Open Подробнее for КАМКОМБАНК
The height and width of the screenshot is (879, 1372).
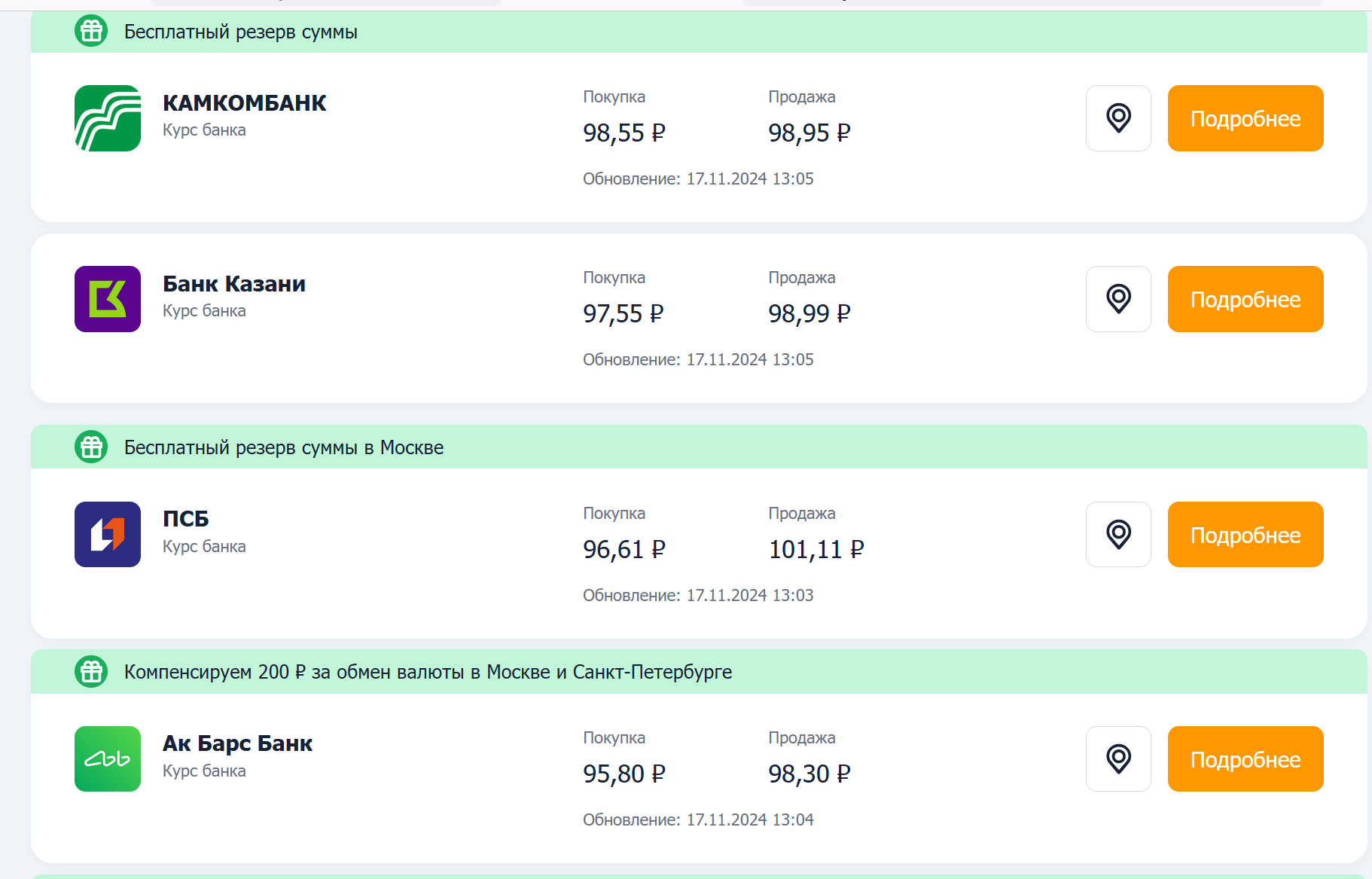tap(1245, 118)
